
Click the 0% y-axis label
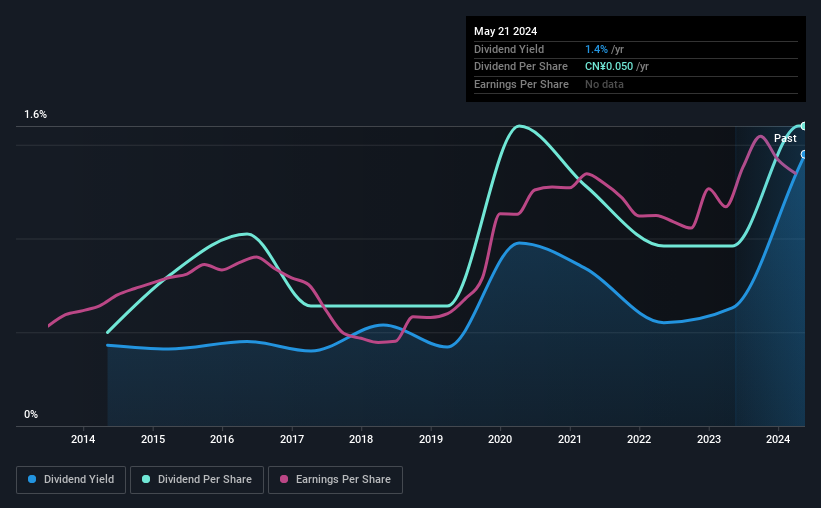pyautogui.click(x=31, y=414)
